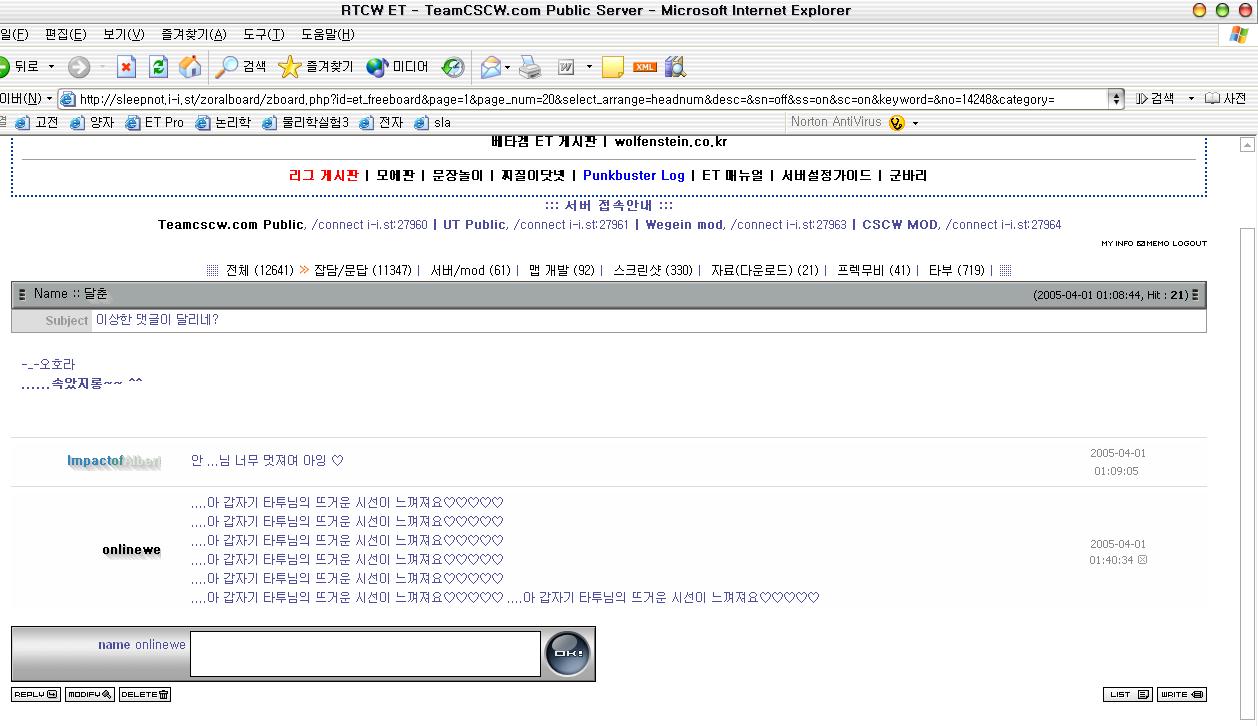1258x726 pixels.
Task: Go to Home page icon
Action: [189, 67]
